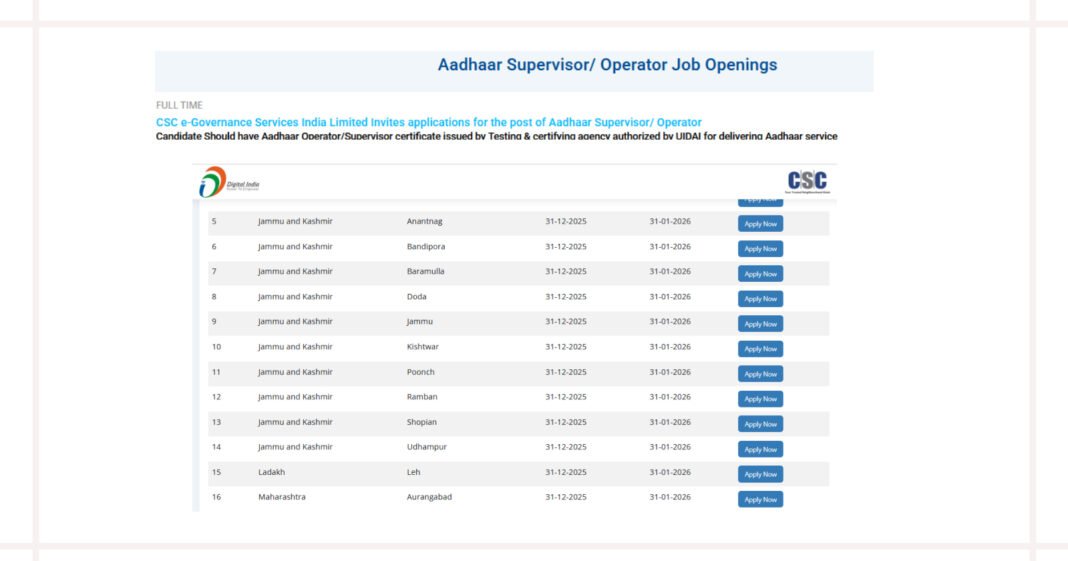Select the FULL TIME label
The height and width of the screenshot is (561, 1068).
click(179, 105)
